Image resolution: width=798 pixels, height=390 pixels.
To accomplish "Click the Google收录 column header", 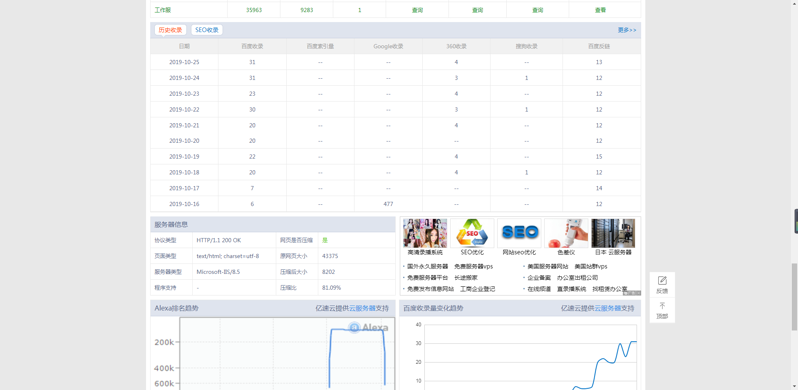I will click(388, 46).
